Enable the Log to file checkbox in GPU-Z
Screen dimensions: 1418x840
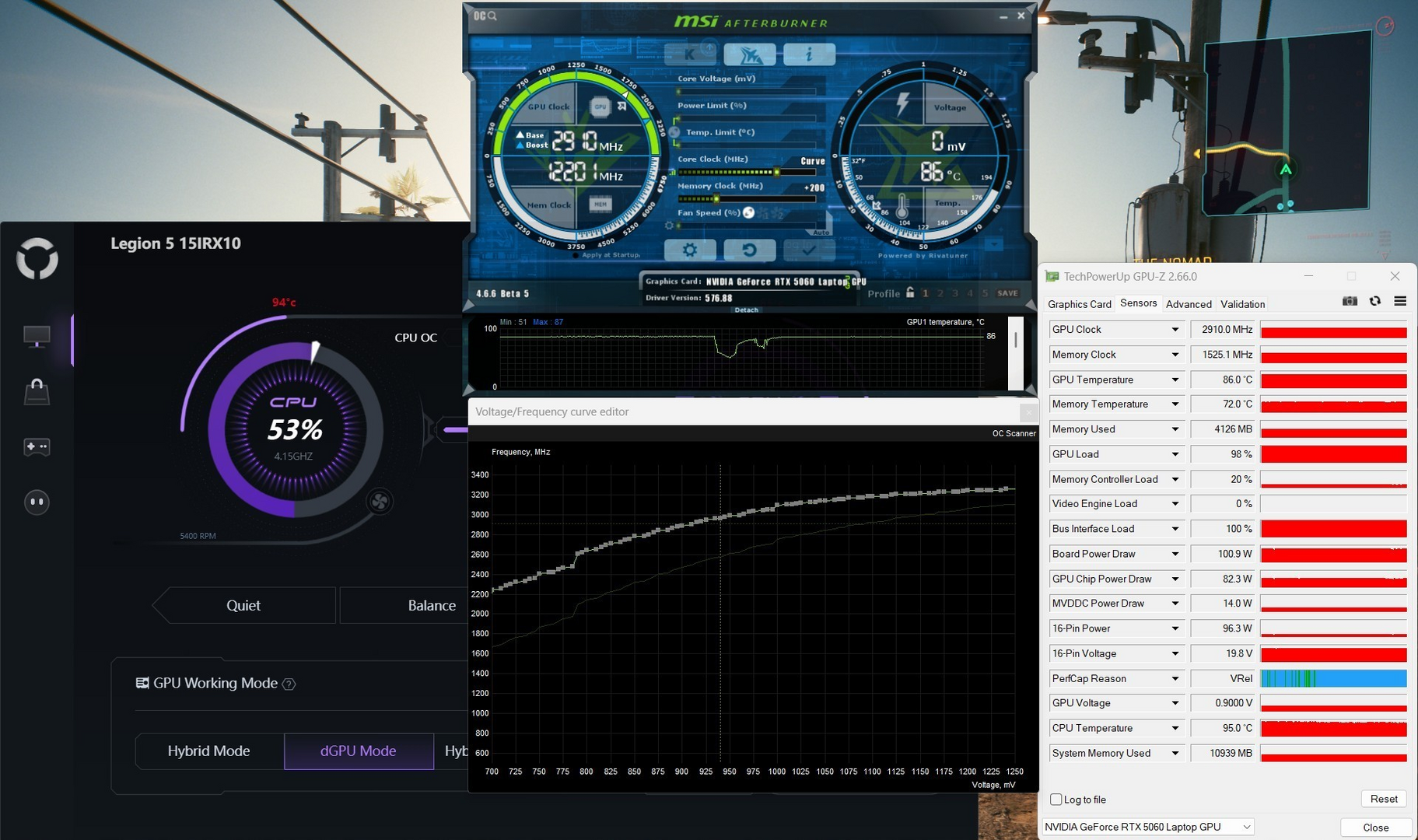(x=1056, y=800)
